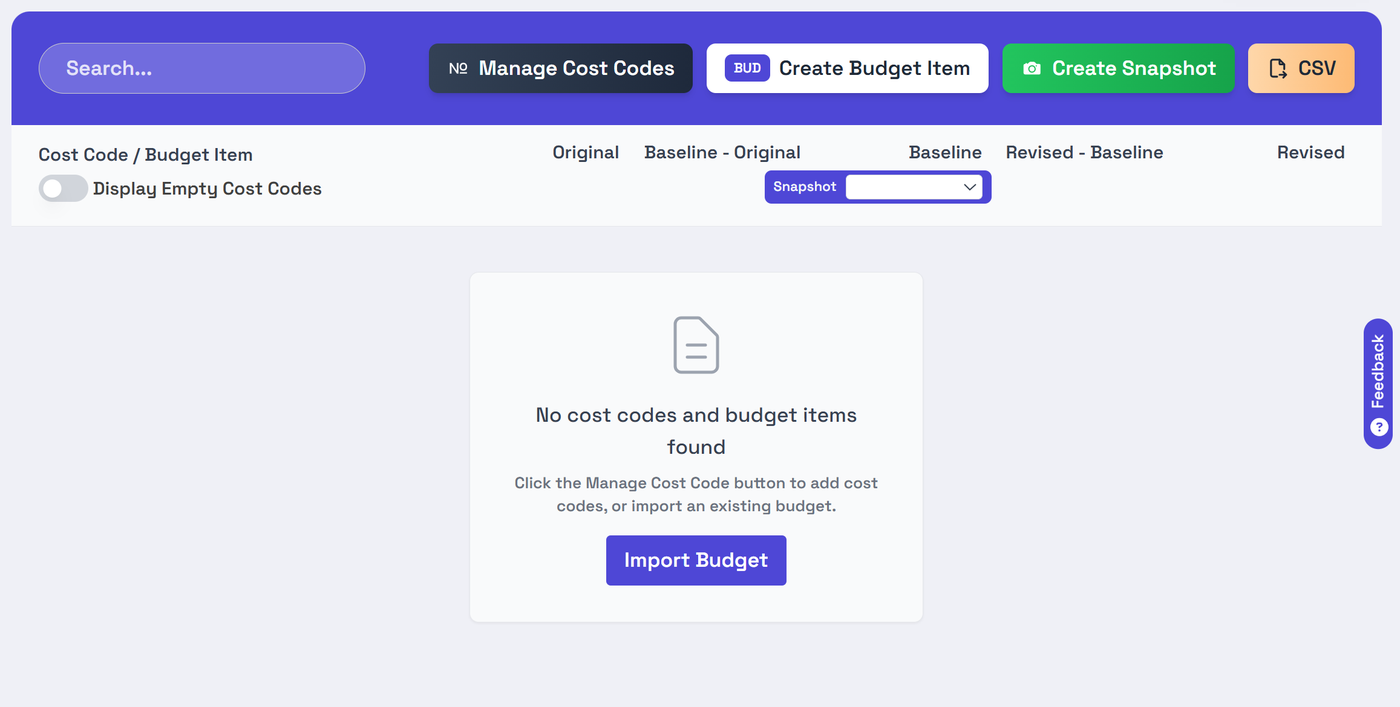Click the Revised column header

pos(1310,152)
